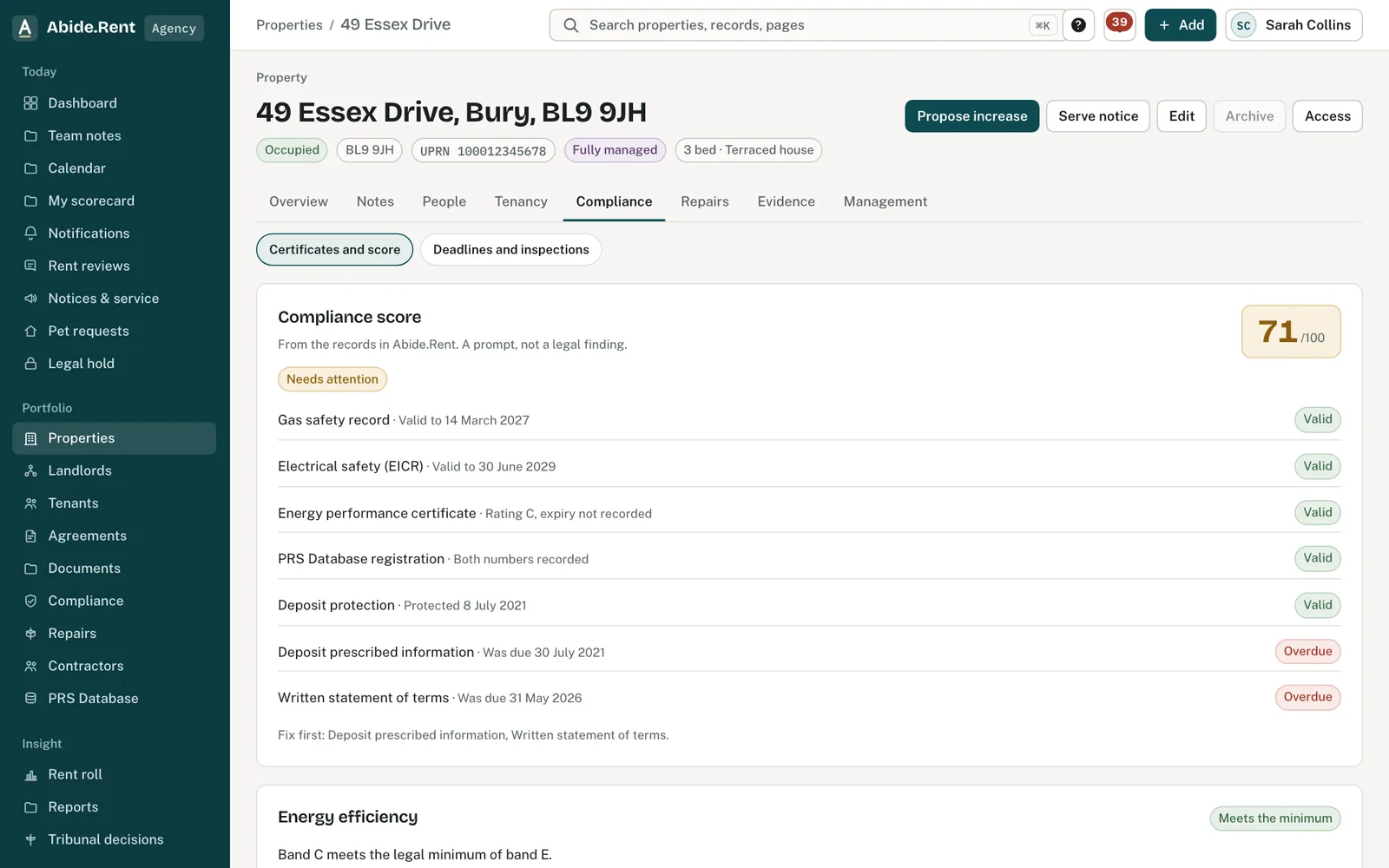Click the Meets the minimum badge
Image resolution: width=1389 pixels, height=868 pixels.
(x=1275, y=819)
